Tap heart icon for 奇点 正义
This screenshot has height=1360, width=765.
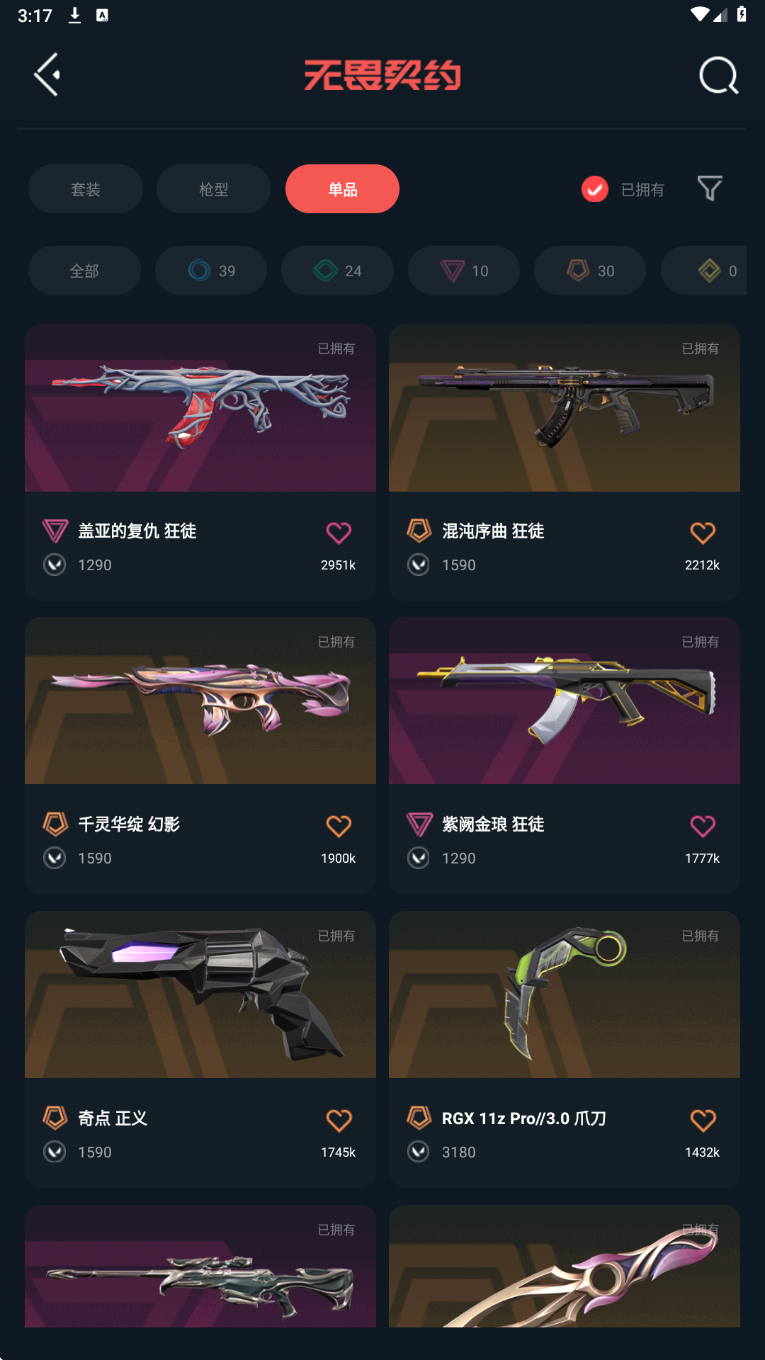pyautogui.click(x=339, y=1119)
